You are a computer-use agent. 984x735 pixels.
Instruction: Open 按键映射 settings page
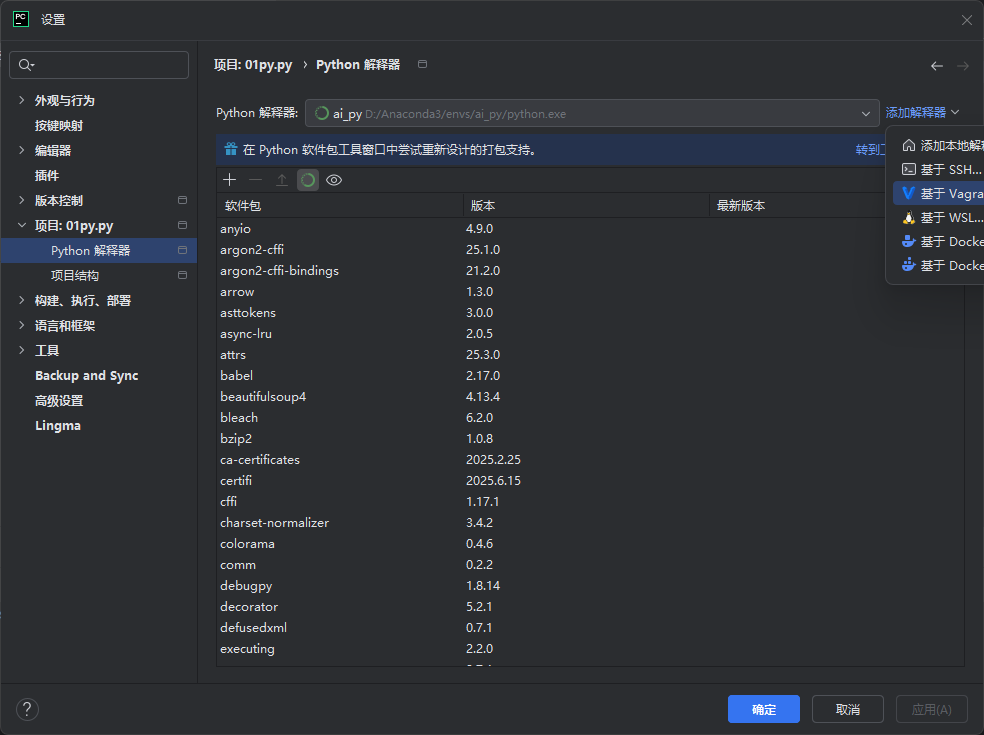pyautogui.click(x=59, y=126)
